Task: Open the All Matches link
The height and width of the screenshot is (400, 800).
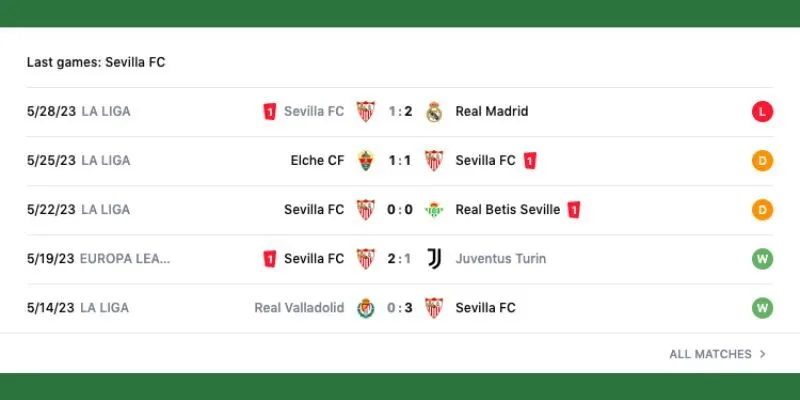Action: pos(710,354)
